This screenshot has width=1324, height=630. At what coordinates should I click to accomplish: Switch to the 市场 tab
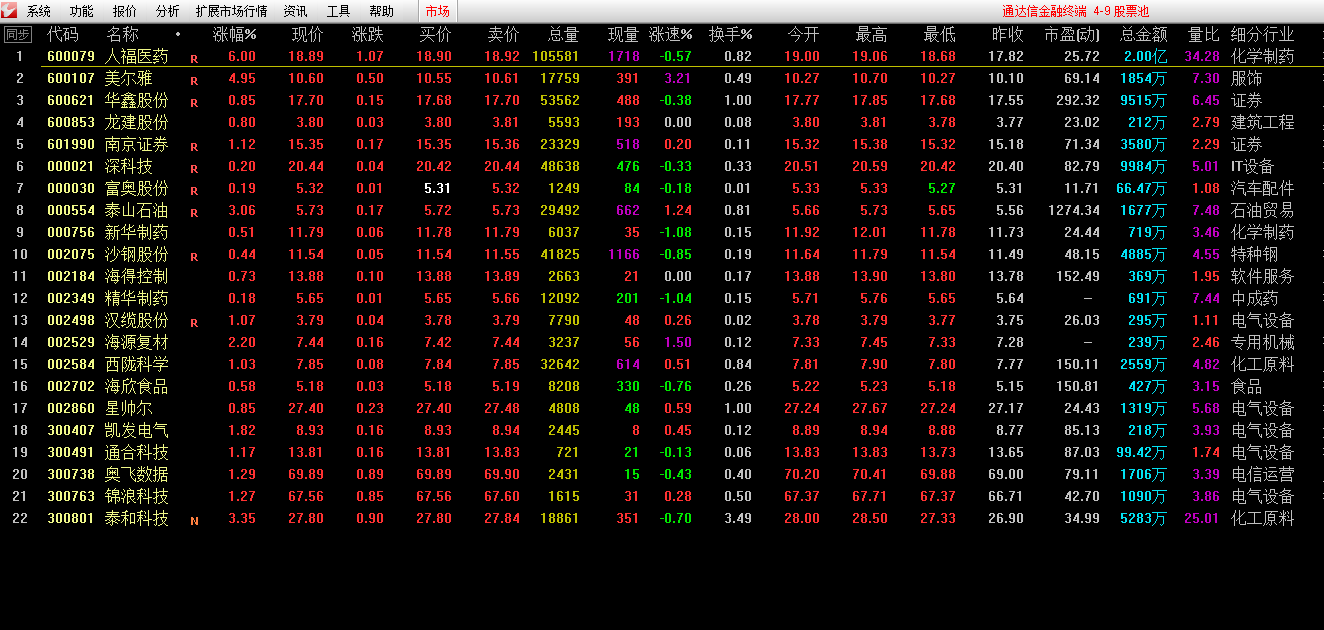pos(438,12)
